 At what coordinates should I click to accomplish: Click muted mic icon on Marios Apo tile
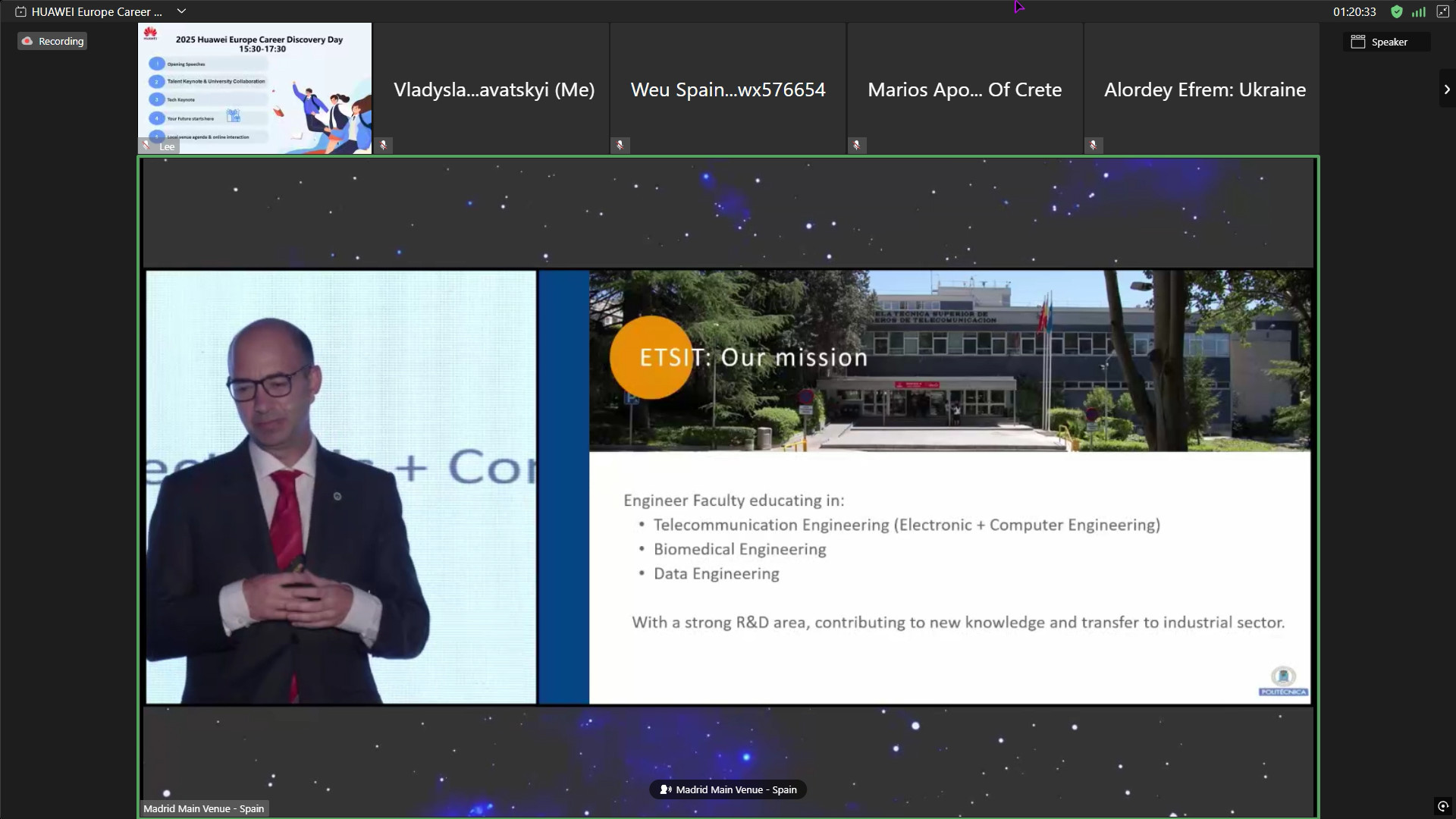(x=857, y=145)
